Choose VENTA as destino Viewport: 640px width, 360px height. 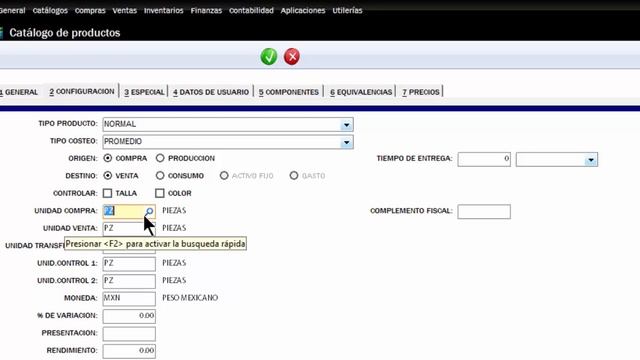(108, 176)
